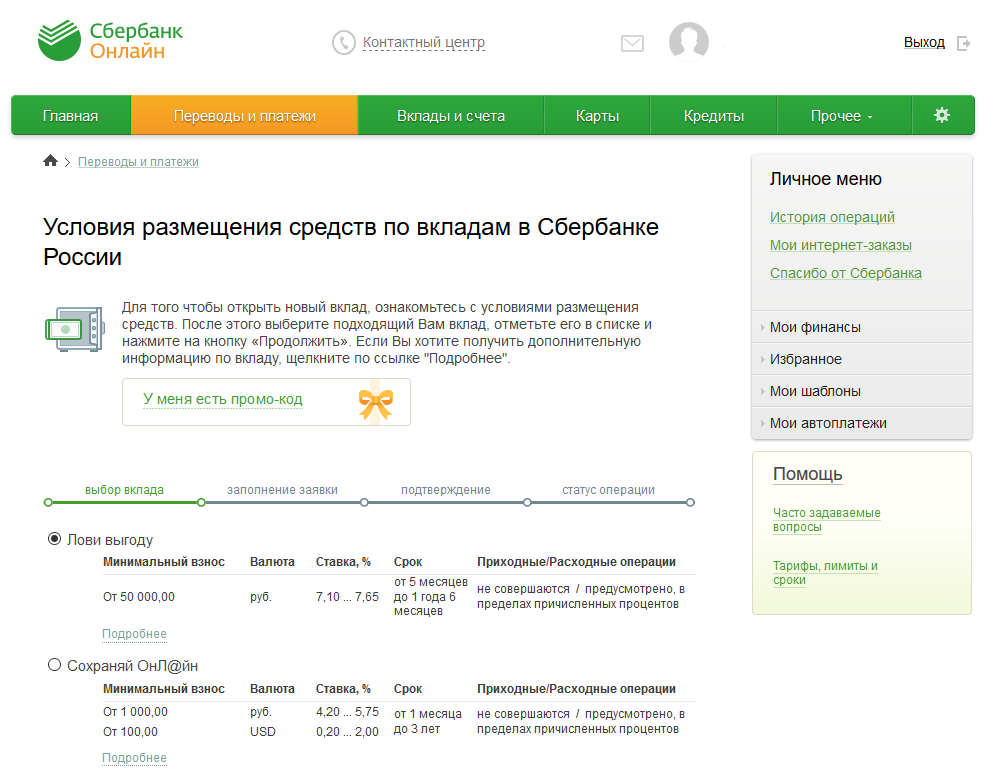This screenshot has height=768, width=994.
Task: Click the От 1 000,00 minimum deposit value
Action: 135,712
